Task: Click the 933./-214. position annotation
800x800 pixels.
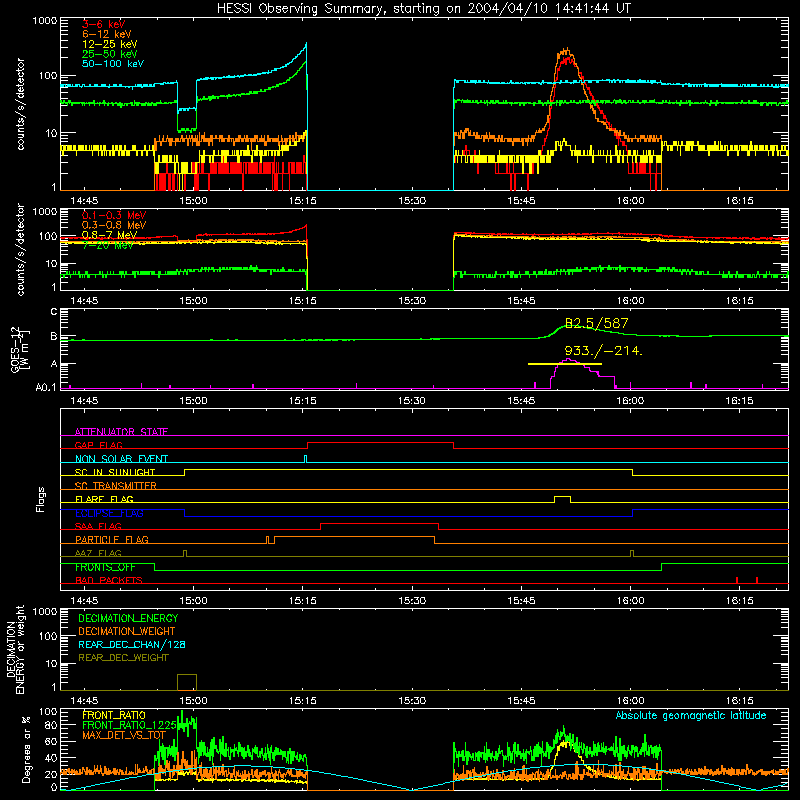Action: pos(603,351)
